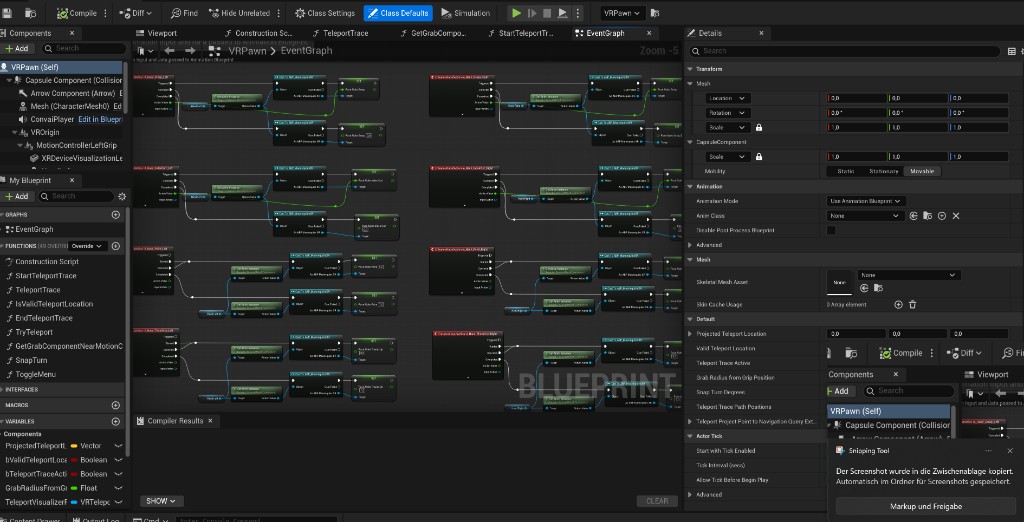Image resolution: width=1024 pixels, height=522 pixels.
Task: Open the VRPawn debug object dropdown
Action: (x=622, y=13)
